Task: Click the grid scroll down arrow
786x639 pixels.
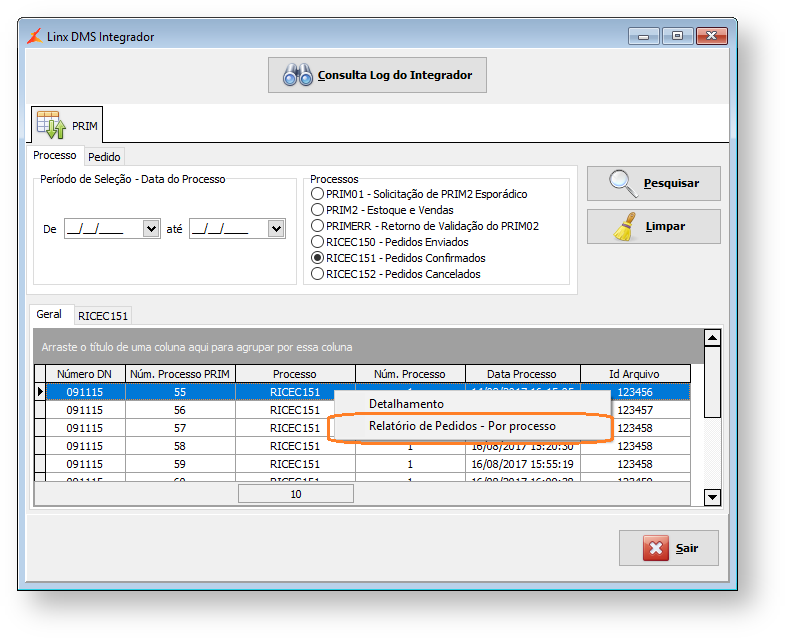Action: (x=712, y=497)
